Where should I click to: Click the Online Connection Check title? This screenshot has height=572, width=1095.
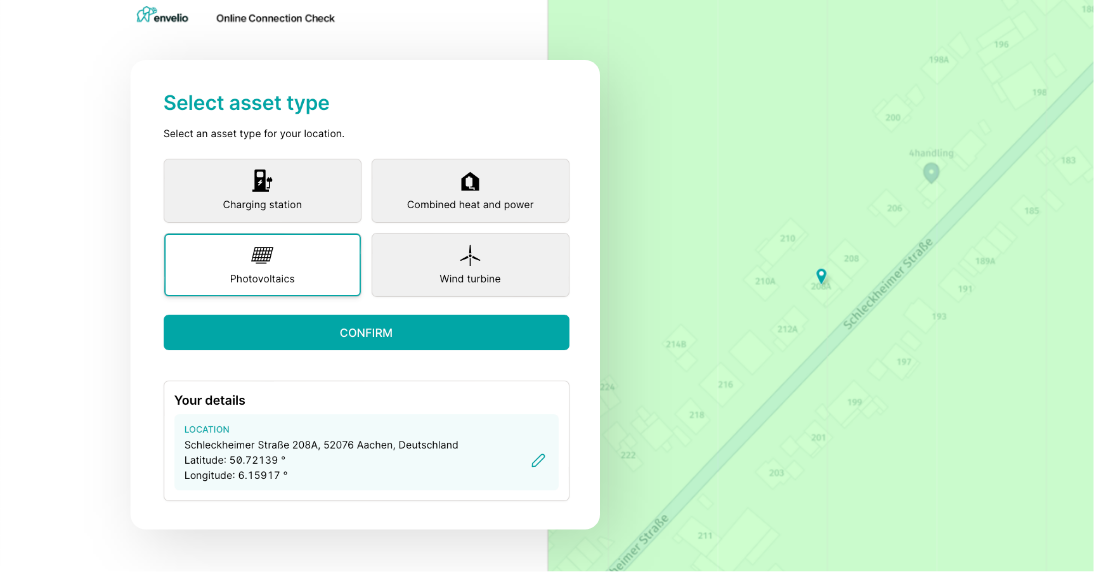[x=275, y=18]
